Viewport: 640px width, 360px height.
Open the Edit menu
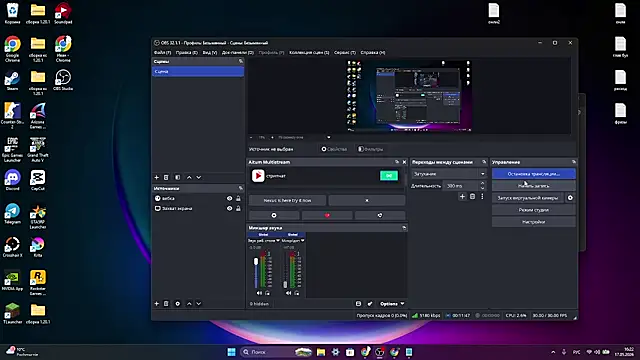[x=187, y=53]
